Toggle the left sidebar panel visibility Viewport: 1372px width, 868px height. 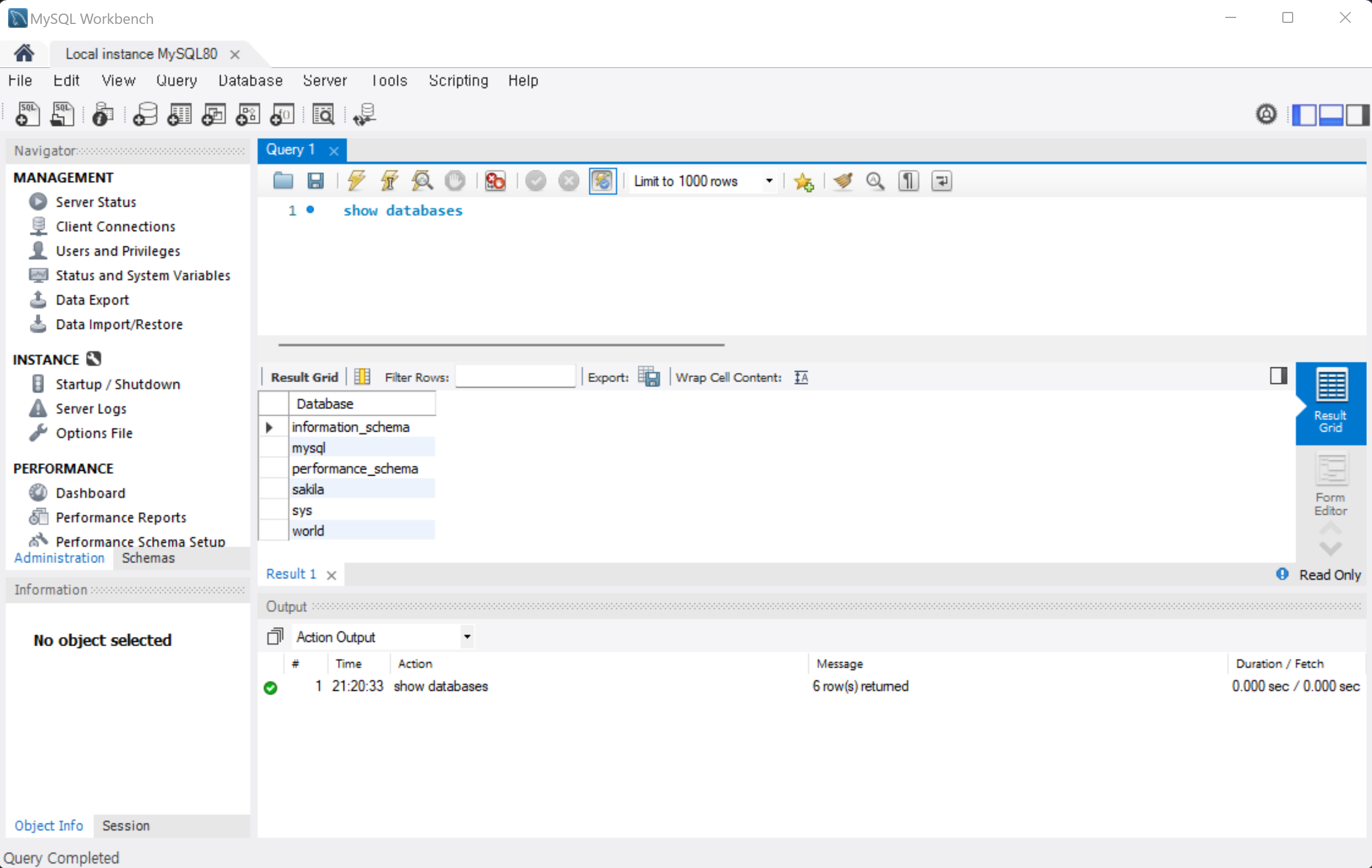pyautogui.click(x=1304, y=115)
